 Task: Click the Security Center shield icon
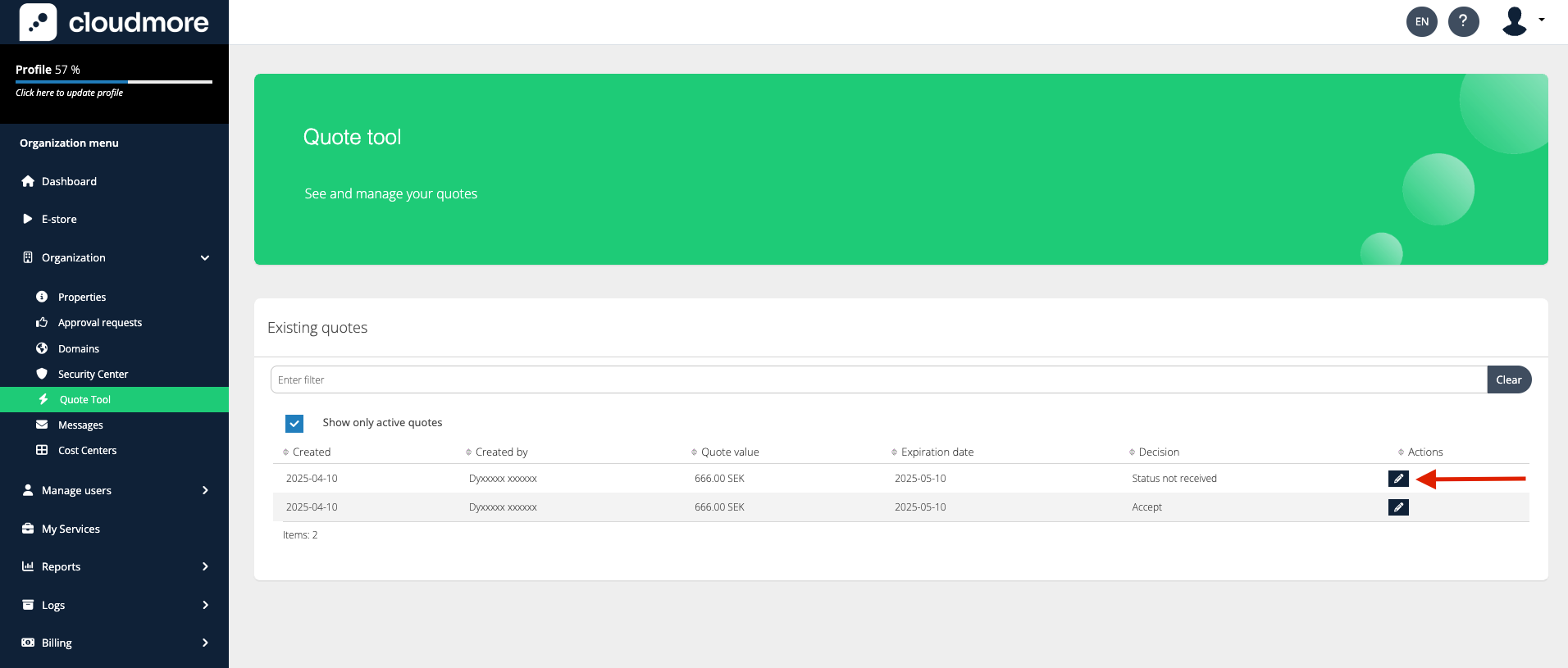[x=42, y=374]
